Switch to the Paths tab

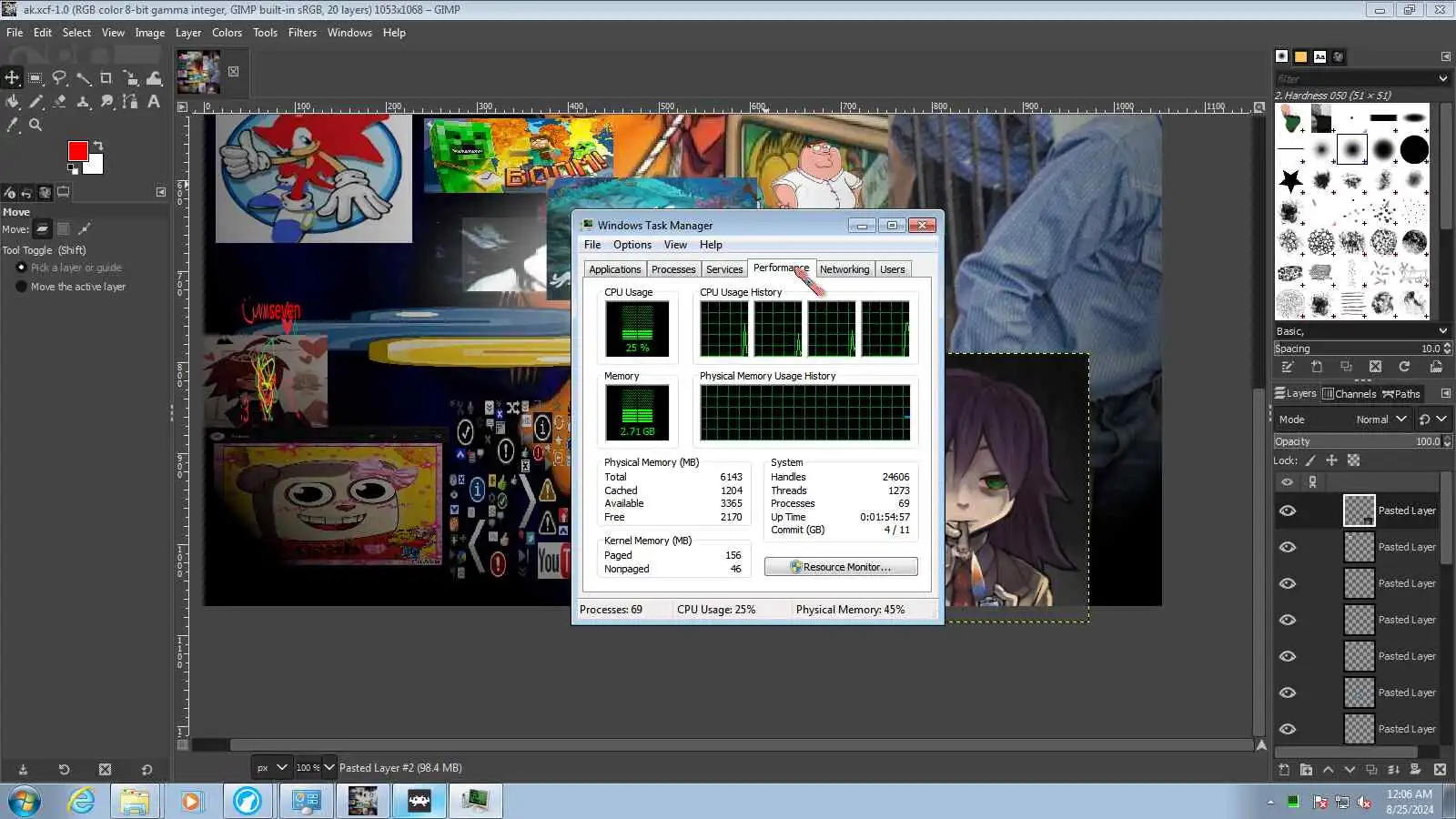pyautogui.click(x=1401, y=394)
